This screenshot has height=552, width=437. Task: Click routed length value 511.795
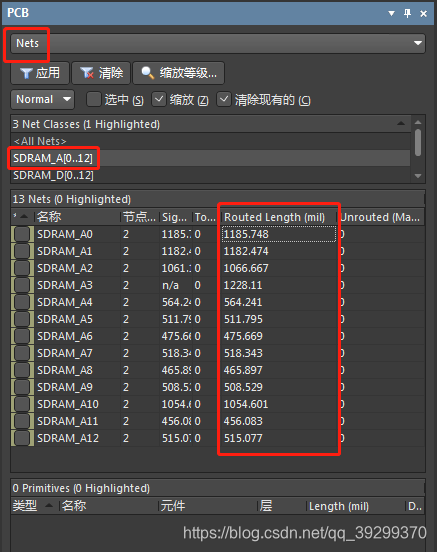click(x=243, y=319)
